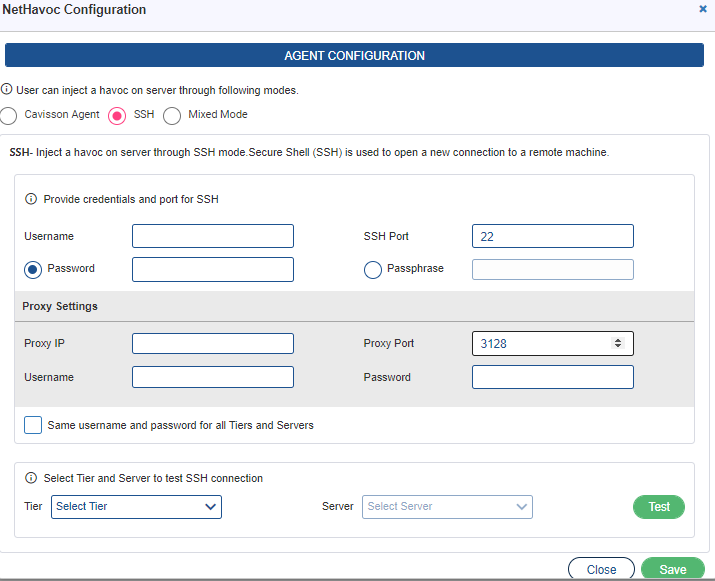
Task: Click the Server label
Action: tap(337, 506)
